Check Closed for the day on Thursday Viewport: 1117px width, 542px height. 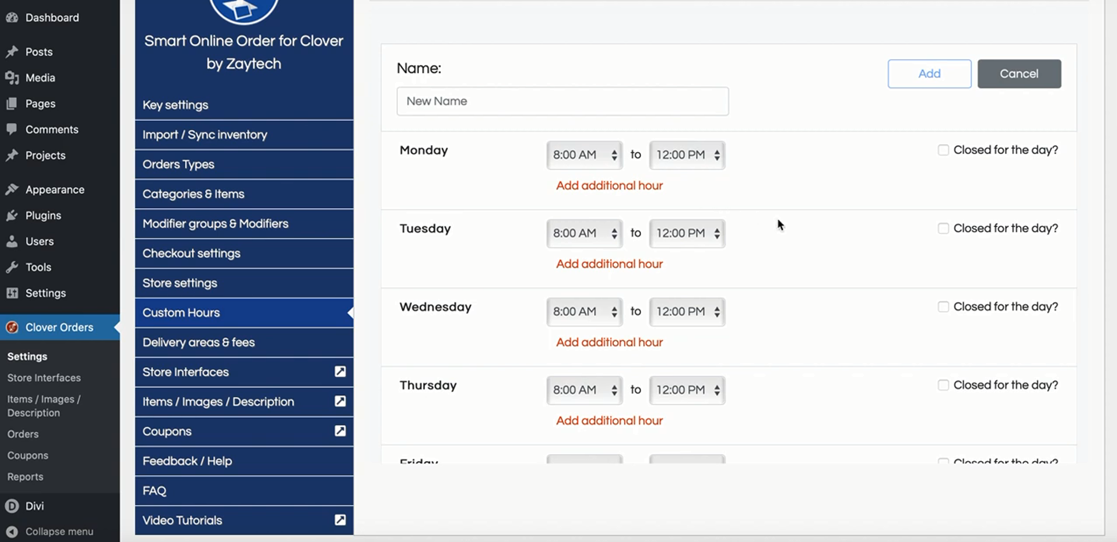point(943,385)
